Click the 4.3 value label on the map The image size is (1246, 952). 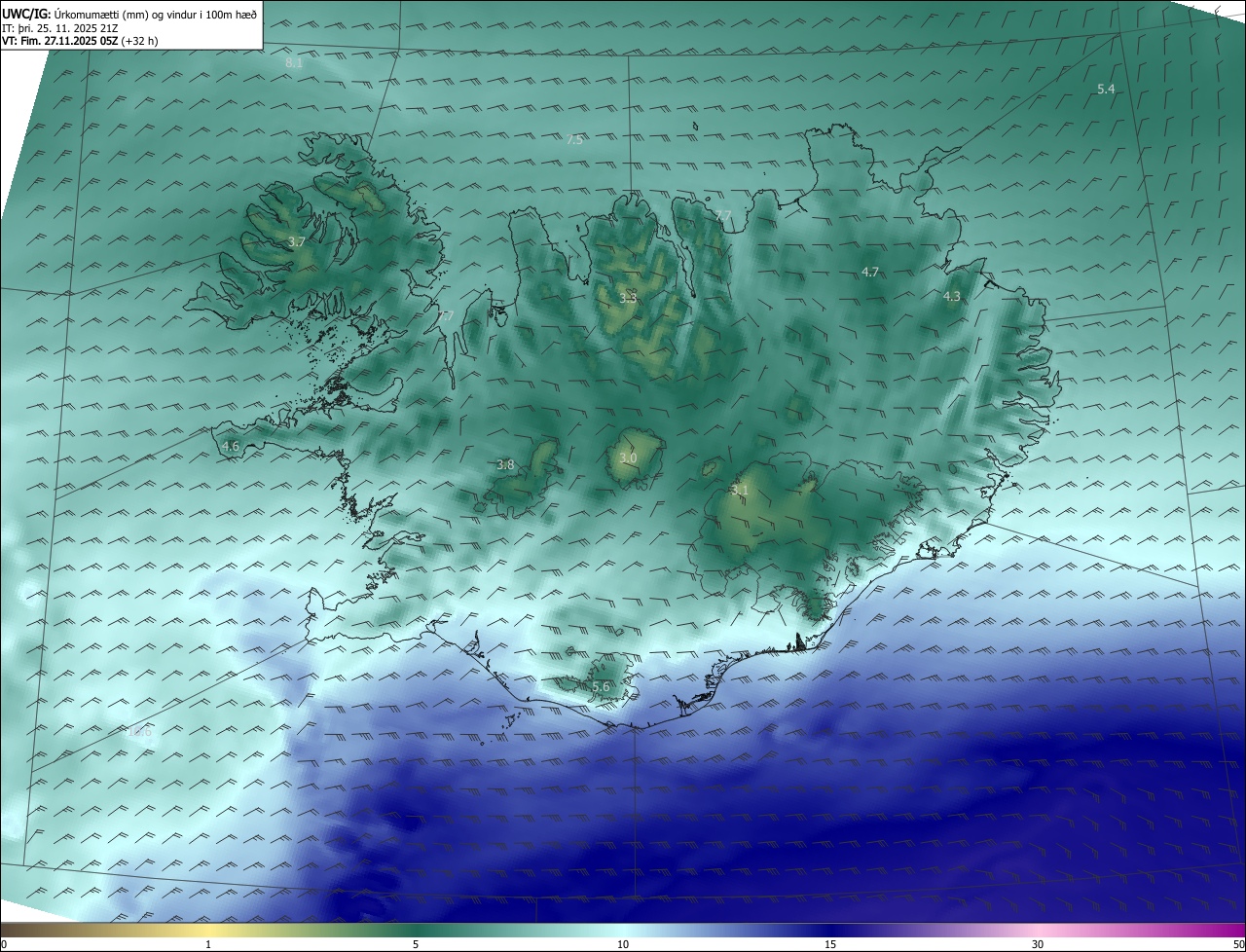click(x=952, y=297)
